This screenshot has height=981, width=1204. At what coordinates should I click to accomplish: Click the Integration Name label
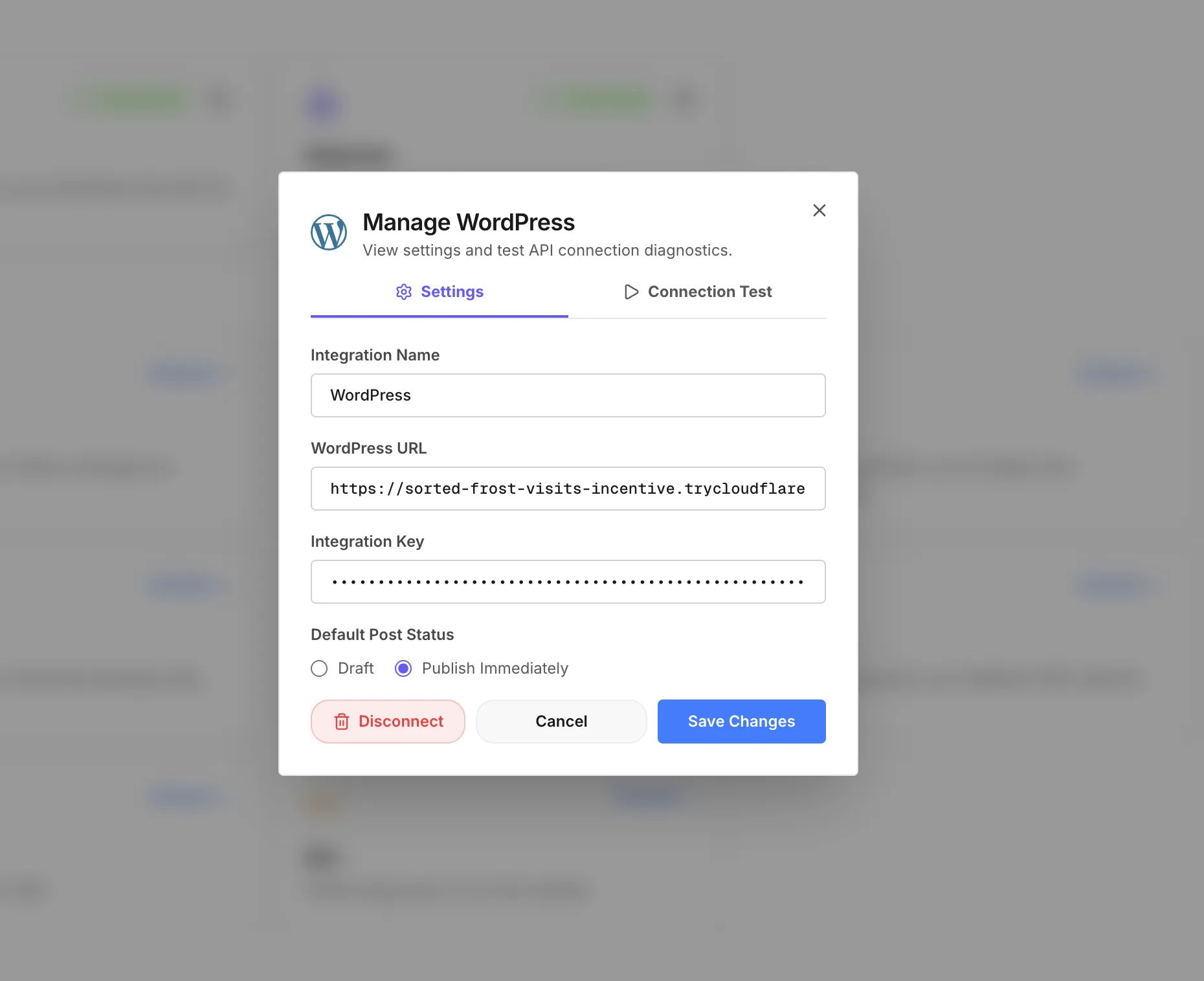click(x=375, y=355)
